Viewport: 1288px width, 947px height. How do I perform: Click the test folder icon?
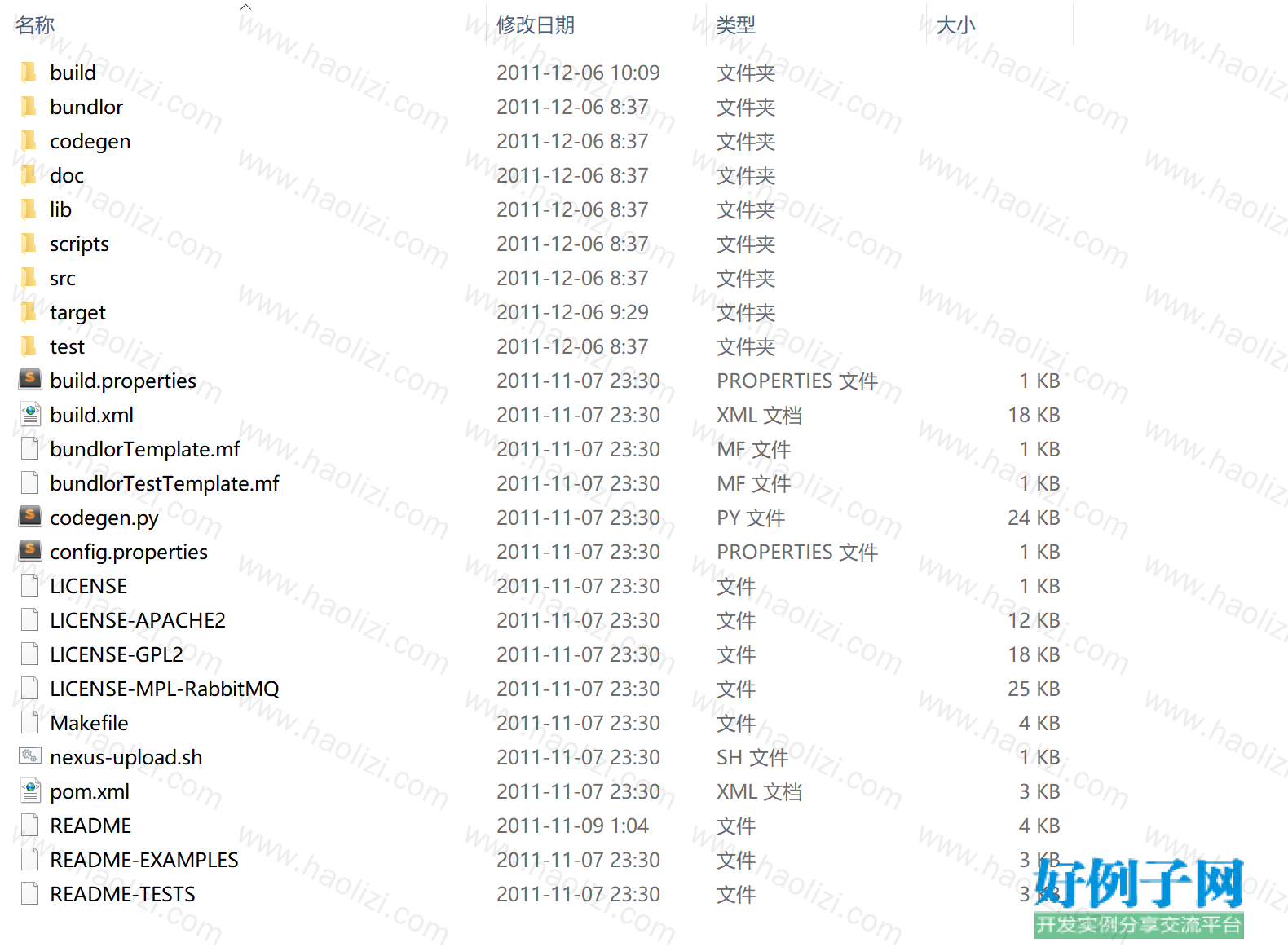coord(29,346)
